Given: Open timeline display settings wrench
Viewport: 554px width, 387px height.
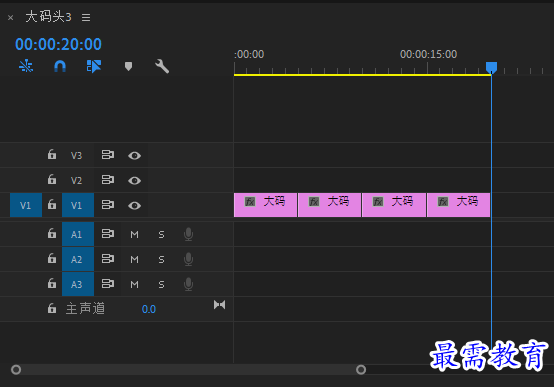Looking at the screenshot, I should [162, 66].
